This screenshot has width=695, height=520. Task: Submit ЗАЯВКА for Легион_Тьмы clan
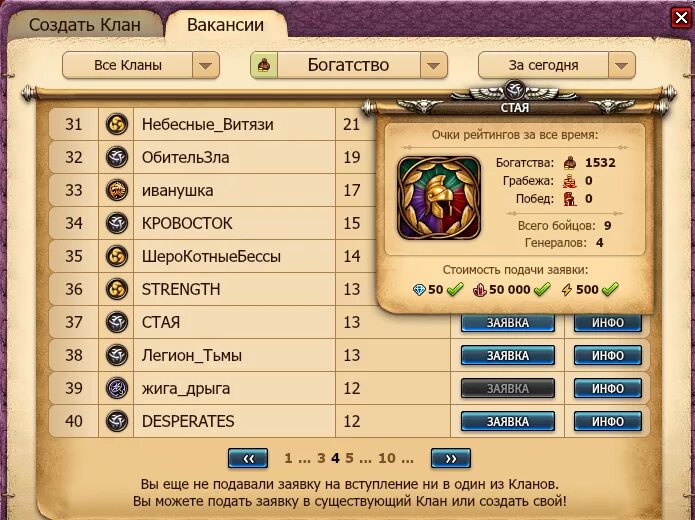click(508, 356)
